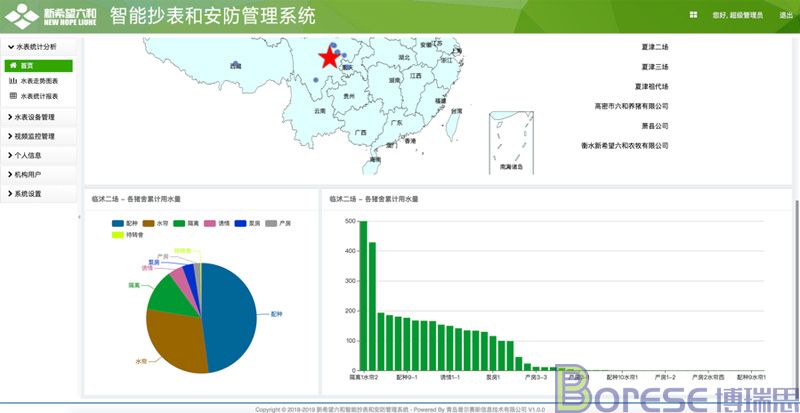Expand the 系统设置 section
The image size is (800, 413).
[x=39, y=194]
